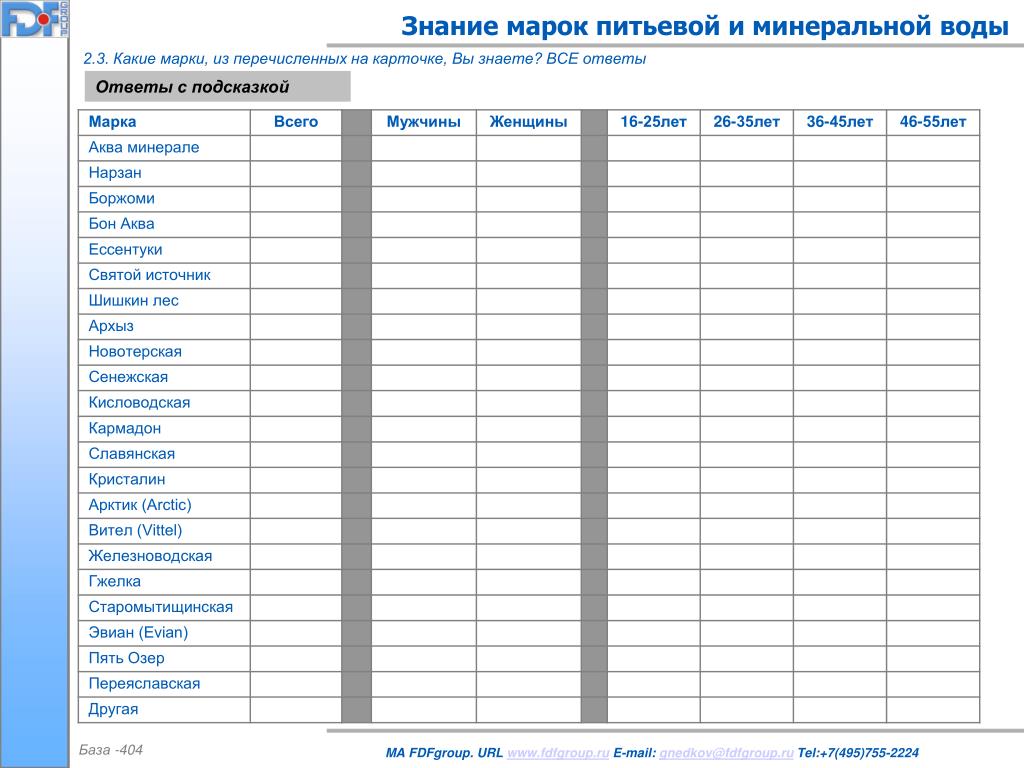The image size is (1024, 768).
Task: Click the phone number 'Tel:+7(495)755-2224'
Action: (x=858, y=752)
